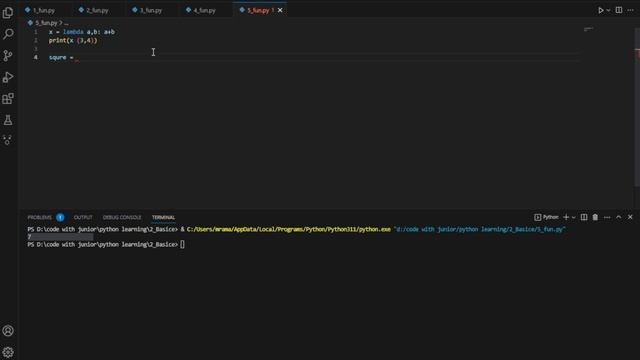
Task: Click the minimap preview in the editor
Action: (x=588, y=29)
